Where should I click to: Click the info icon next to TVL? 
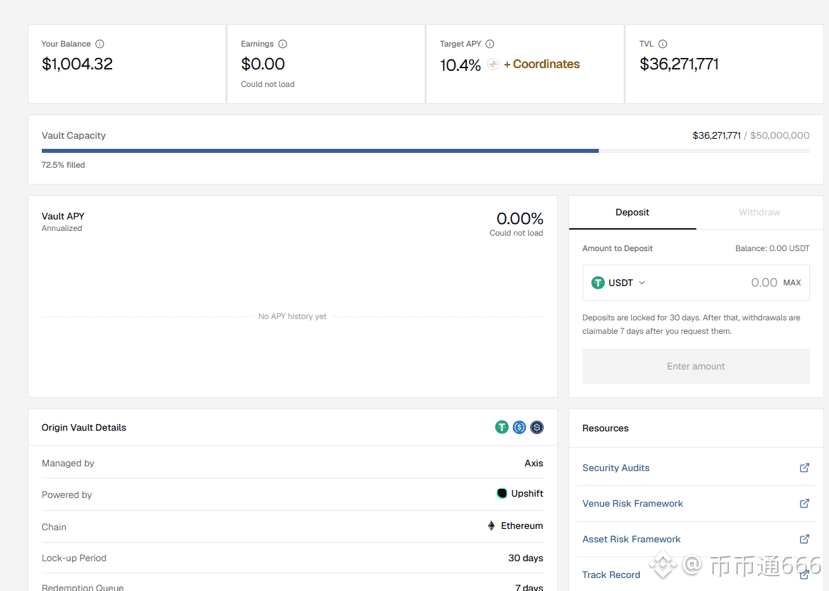(663, 44)
